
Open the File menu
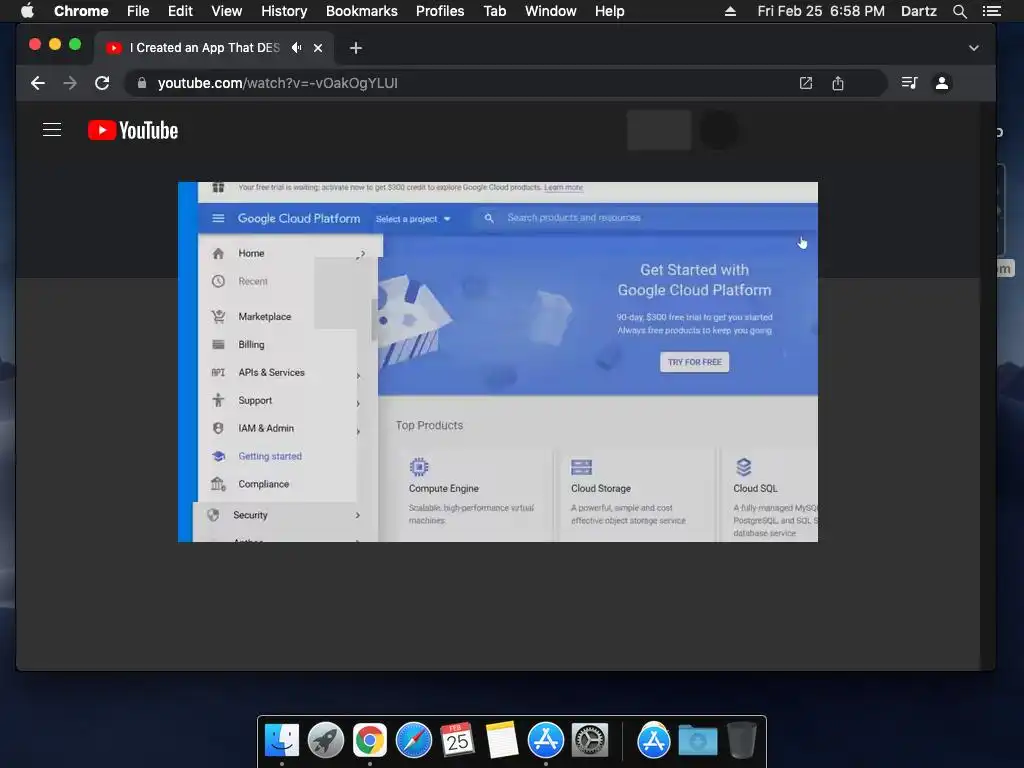[138, 11]
